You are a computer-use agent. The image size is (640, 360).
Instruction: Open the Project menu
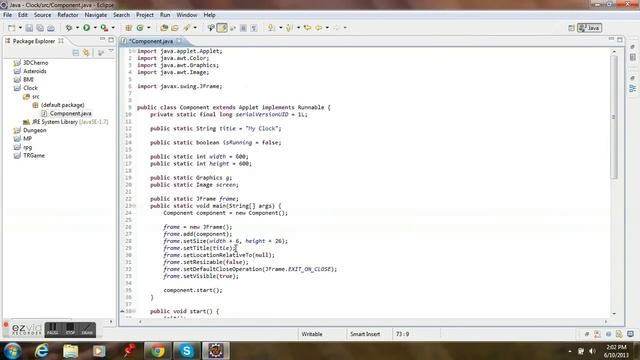(145, 15)
